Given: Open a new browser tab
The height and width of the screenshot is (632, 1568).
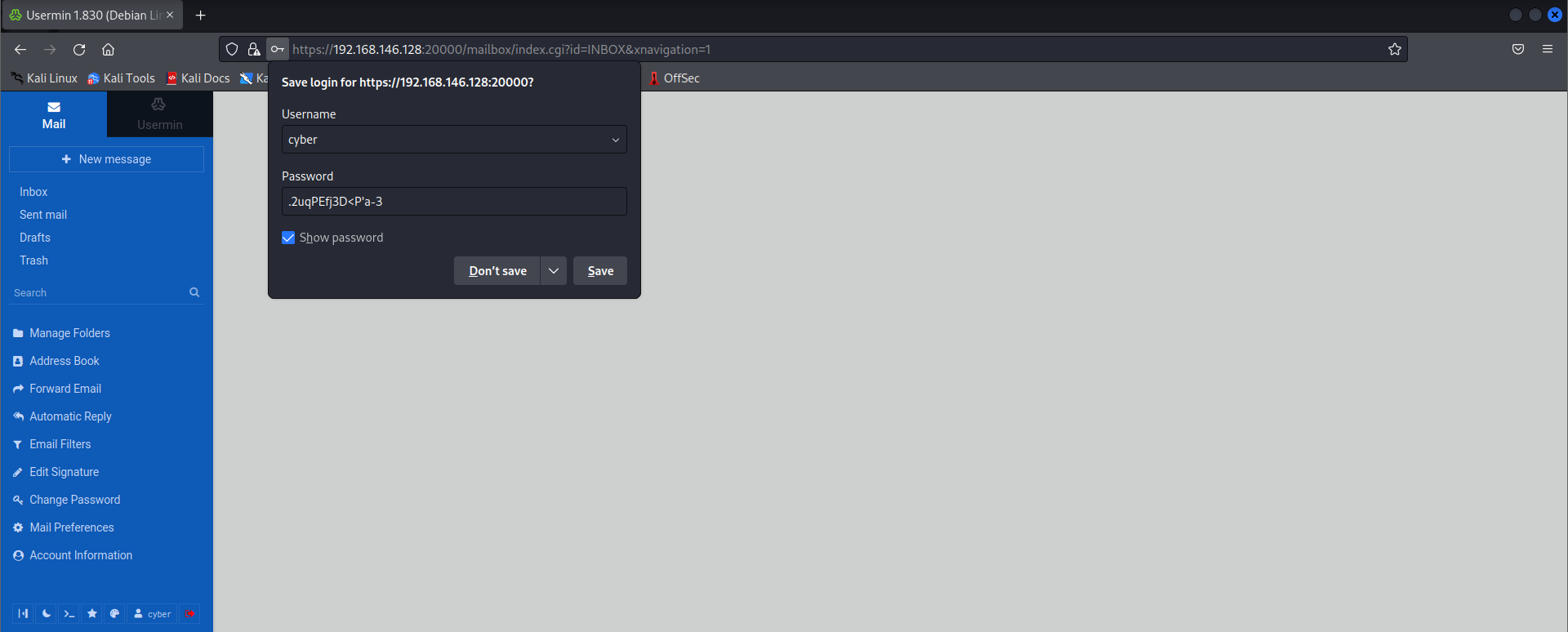Looking at the screenshot, I should coord(200,15).
